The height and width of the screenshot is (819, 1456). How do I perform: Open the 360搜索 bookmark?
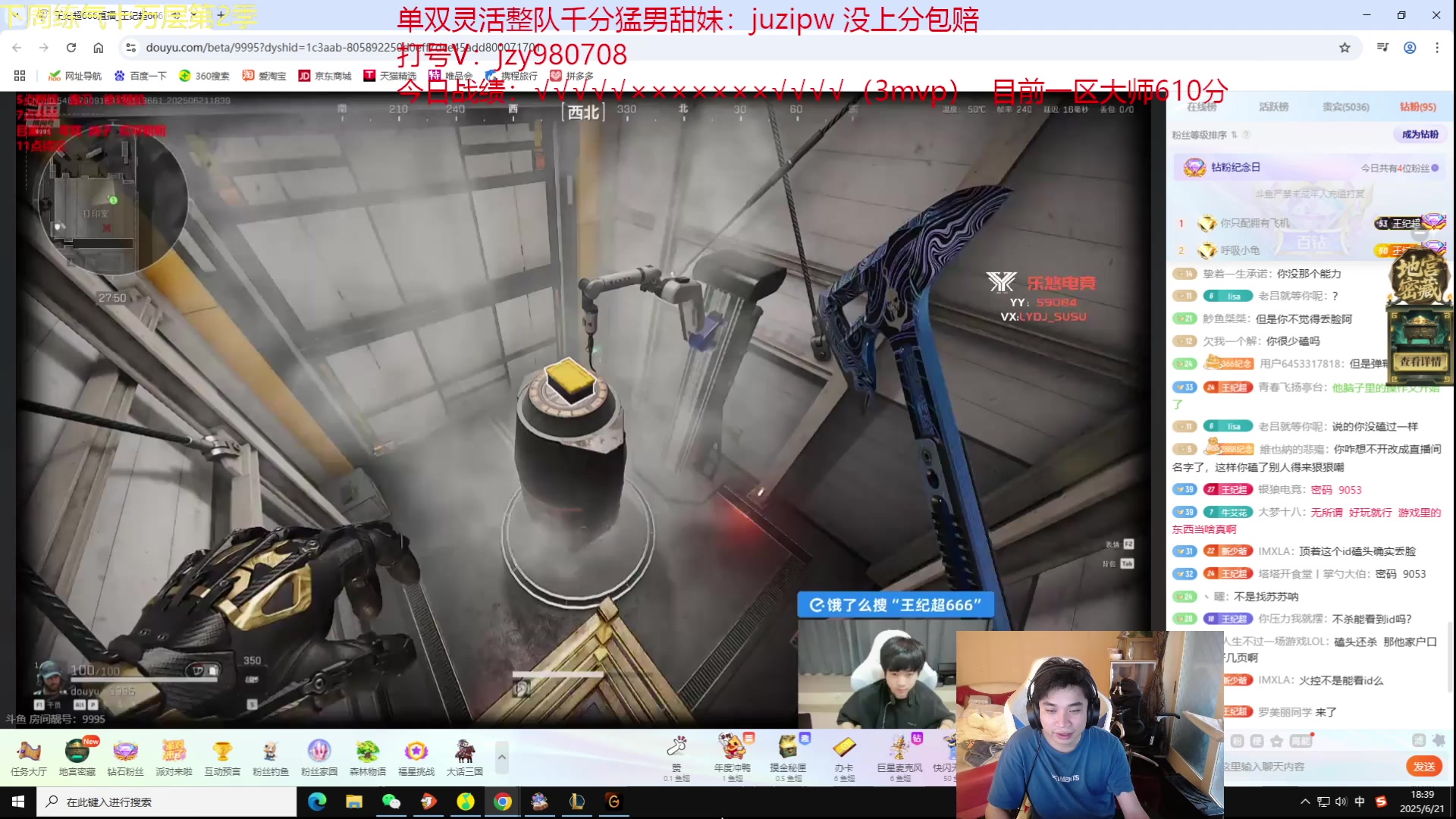pyautogui.click(x=204, y=76)
